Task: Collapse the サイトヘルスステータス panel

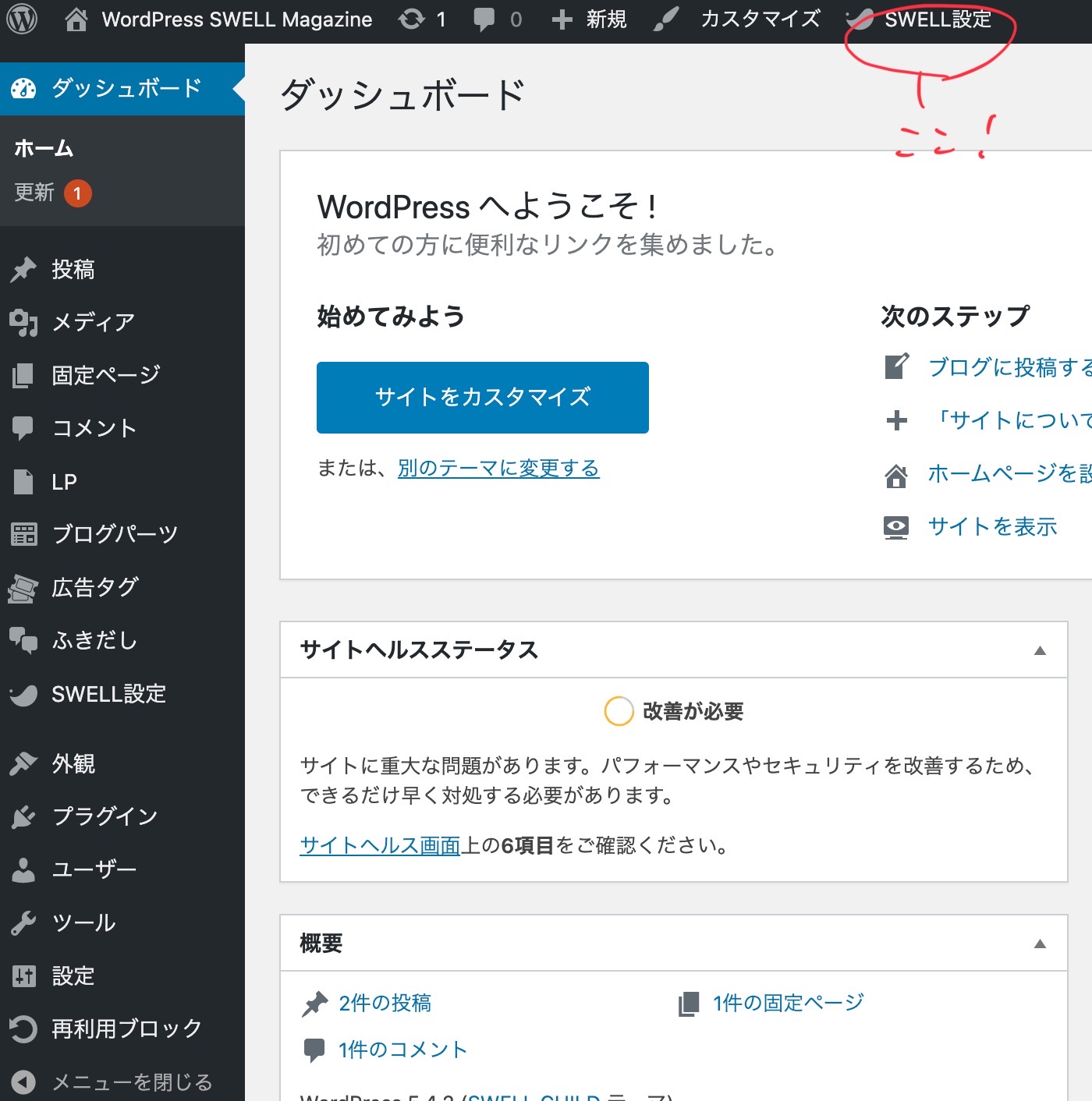Action: pos(1039,650)
